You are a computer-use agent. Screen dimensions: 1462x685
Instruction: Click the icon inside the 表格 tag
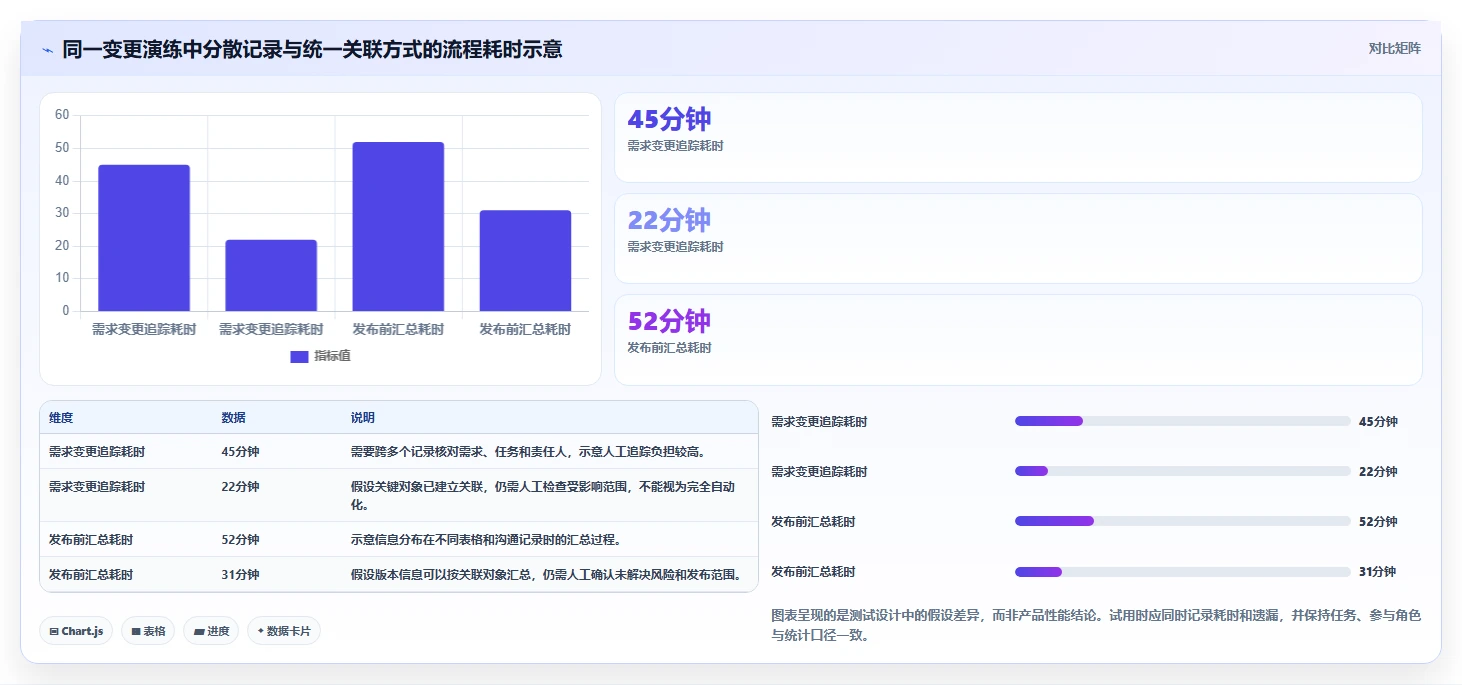[136, 632]
